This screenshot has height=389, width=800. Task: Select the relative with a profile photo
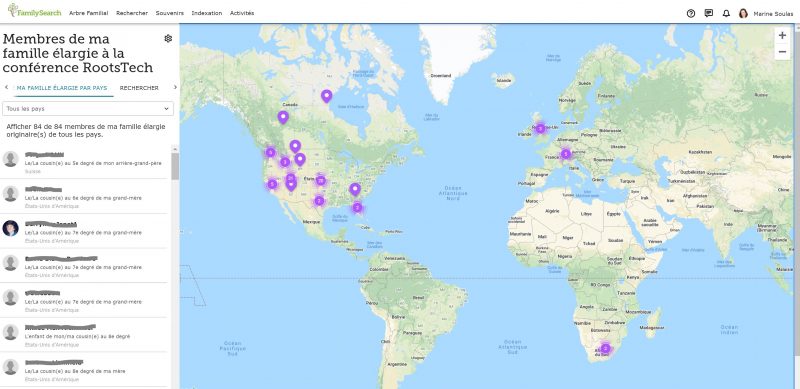[84, 231]
